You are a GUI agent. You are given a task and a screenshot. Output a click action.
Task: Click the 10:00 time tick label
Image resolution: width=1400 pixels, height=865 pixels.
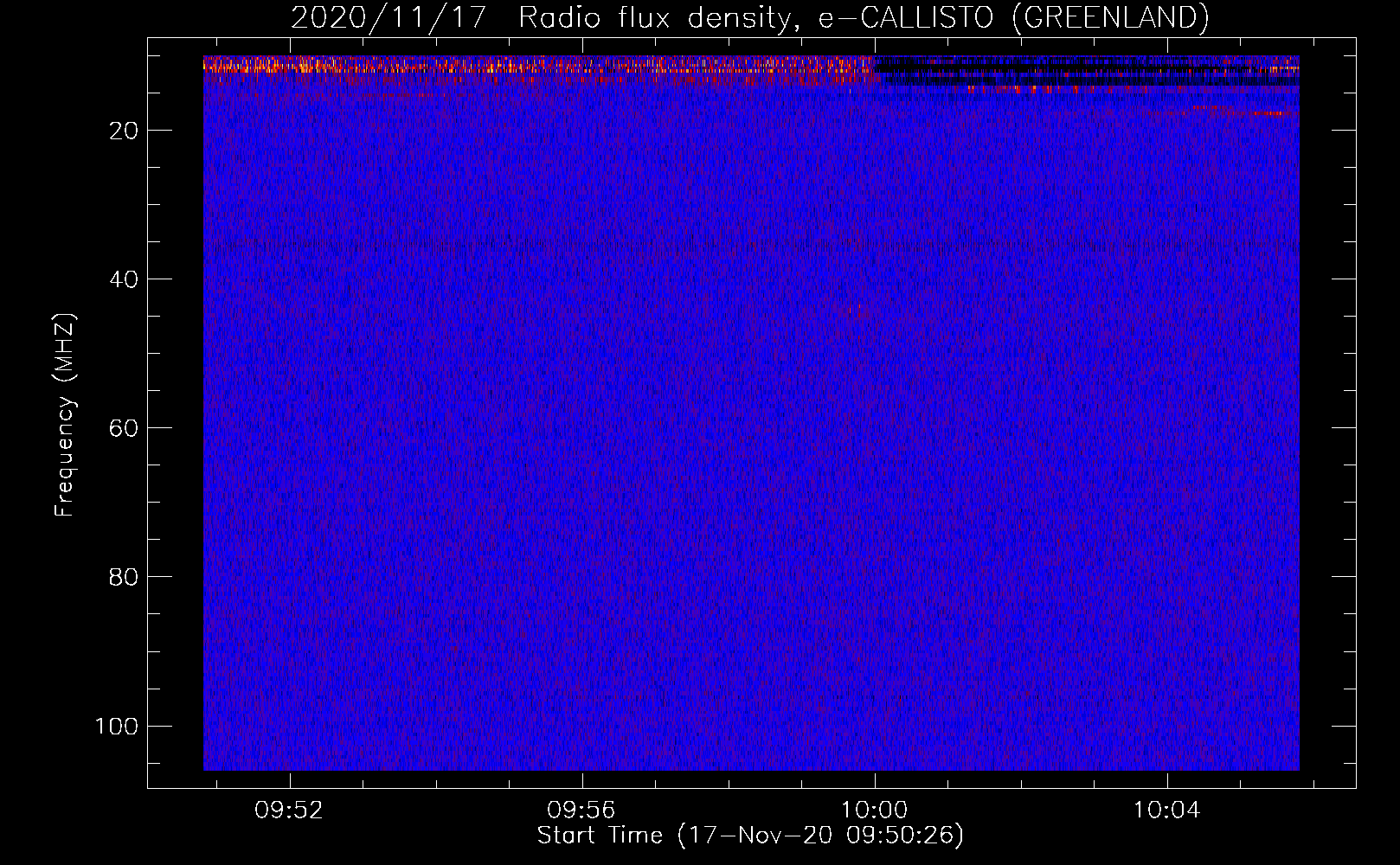pos(874,811)
